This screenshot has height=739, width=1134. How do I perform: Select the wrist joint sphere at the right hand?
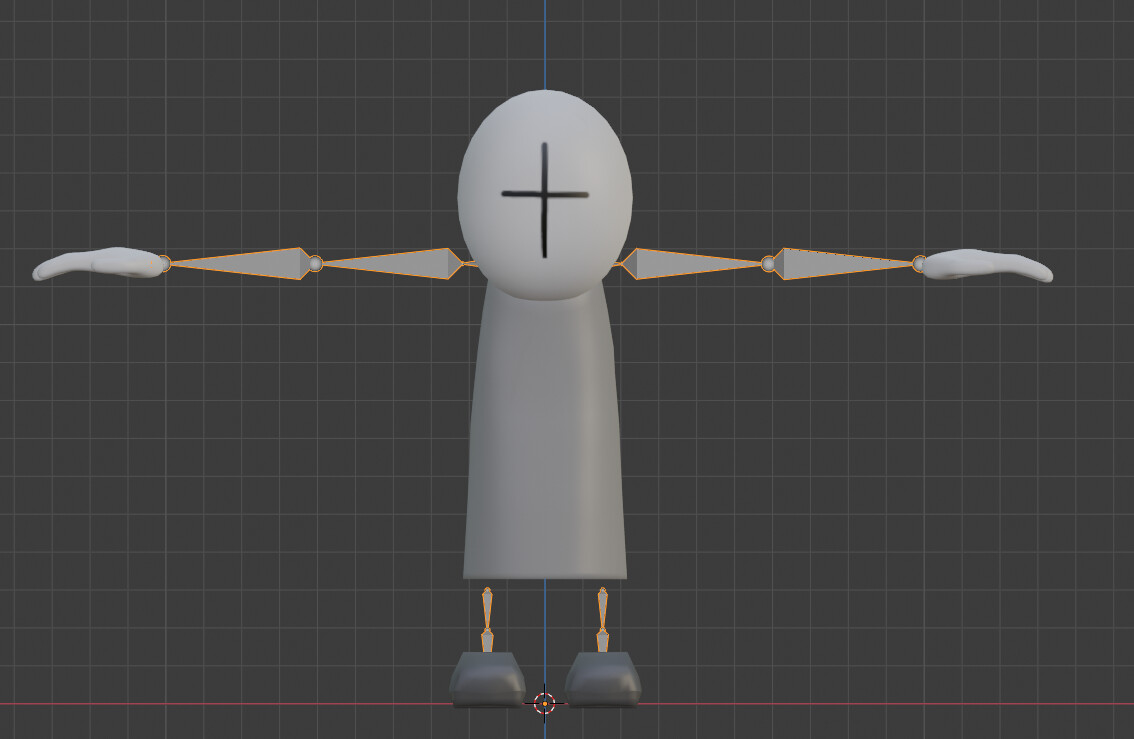coord(919,264)
